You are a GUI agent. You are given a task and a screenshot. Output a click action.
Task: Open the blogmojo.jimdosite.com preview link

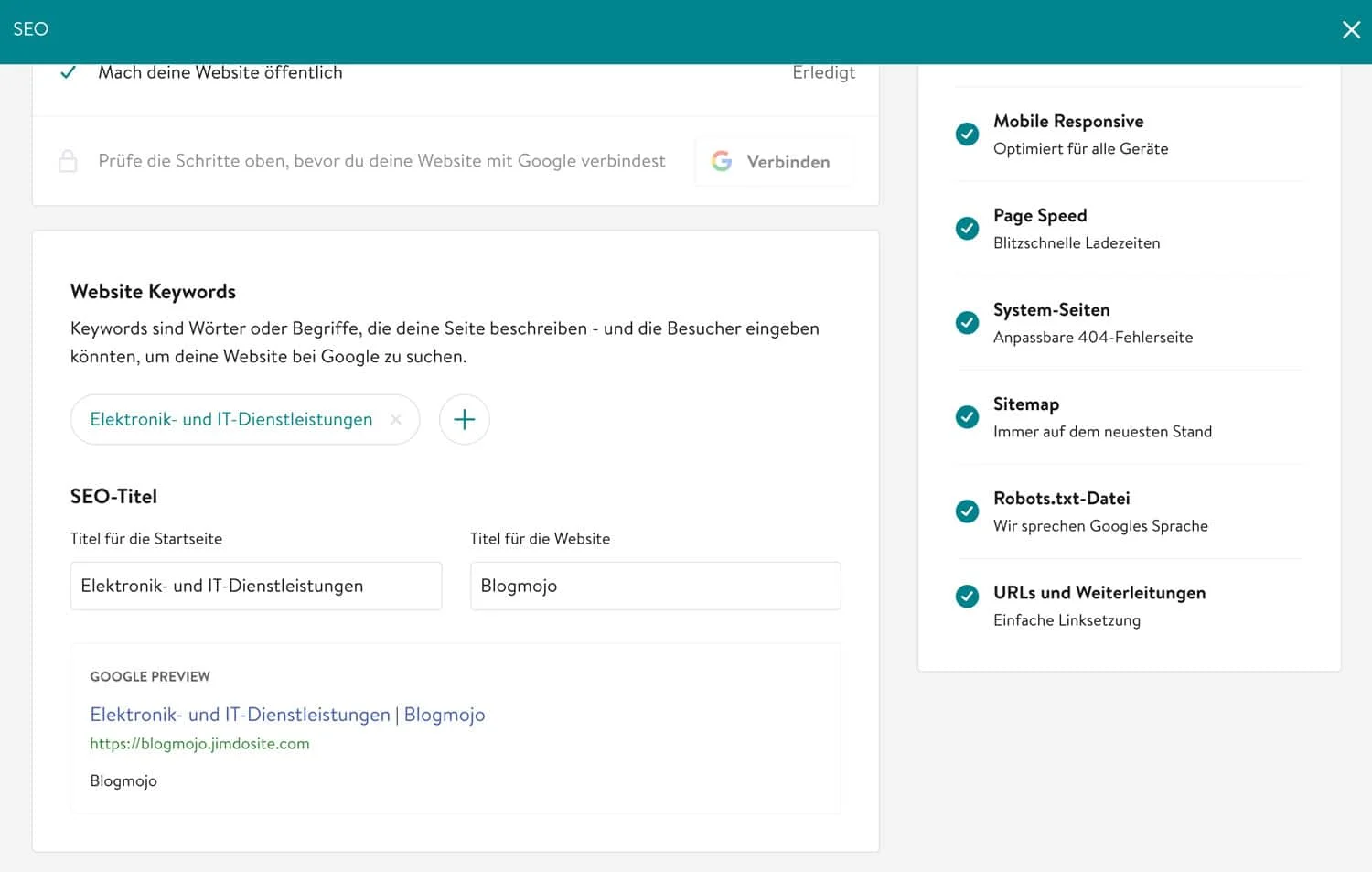[x=199, y=743]
